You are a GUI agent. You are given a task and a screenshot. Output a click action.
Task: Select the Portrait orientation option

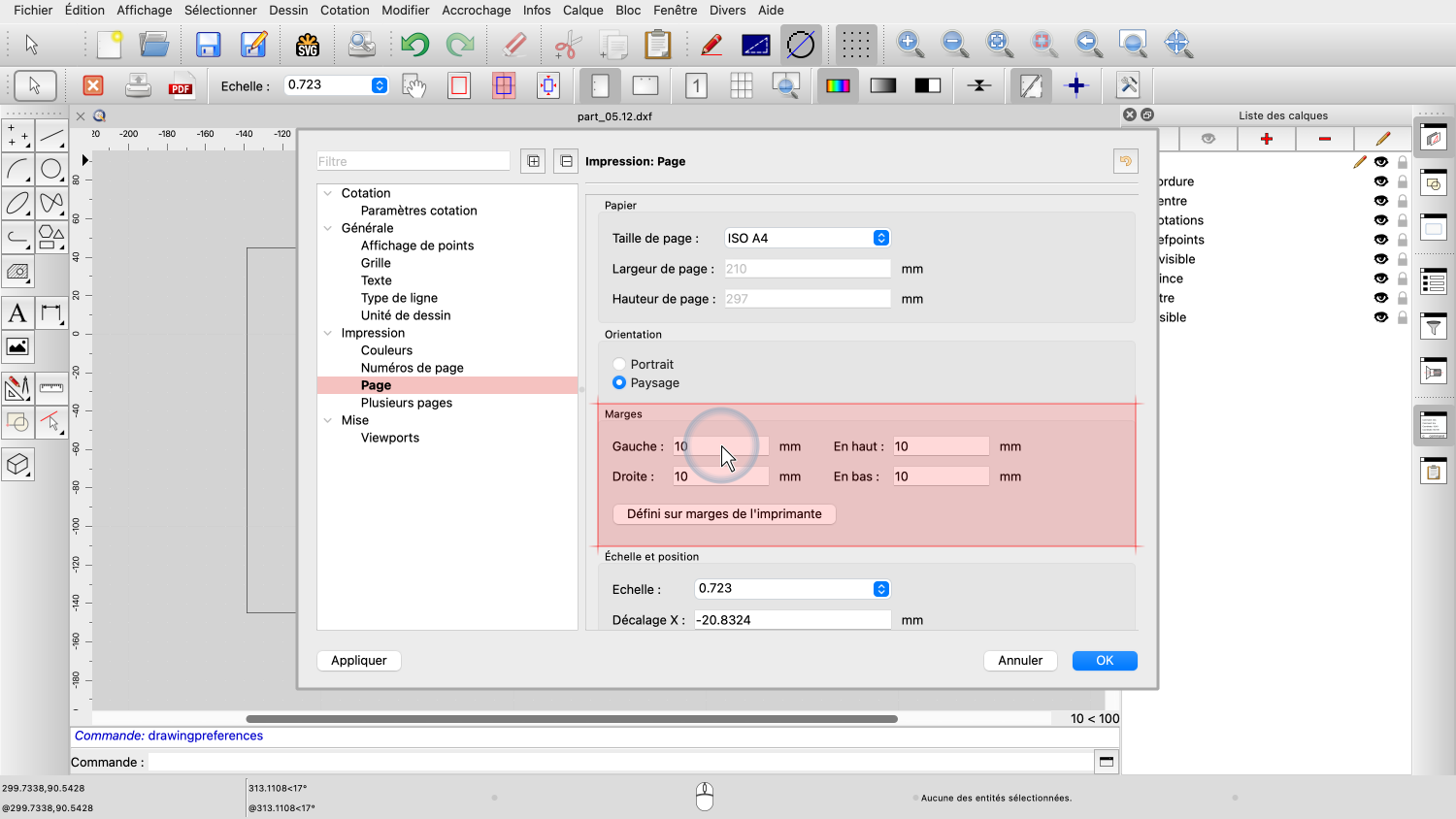pyautogui.click(x=619, y=365)
